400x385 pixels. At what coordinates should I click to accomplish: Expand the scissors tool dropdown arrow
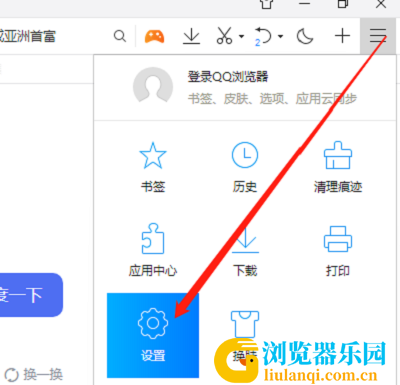(x=241, y=36)
